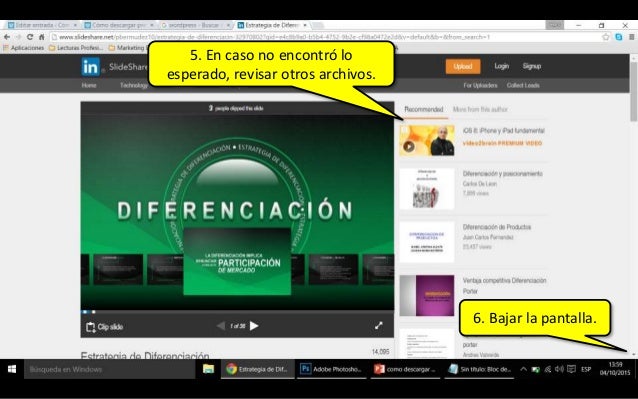This screenshot has height=399, width=638.
Task: Click slide progress bar
Action: pyautogui.click(x=237, y=312)
